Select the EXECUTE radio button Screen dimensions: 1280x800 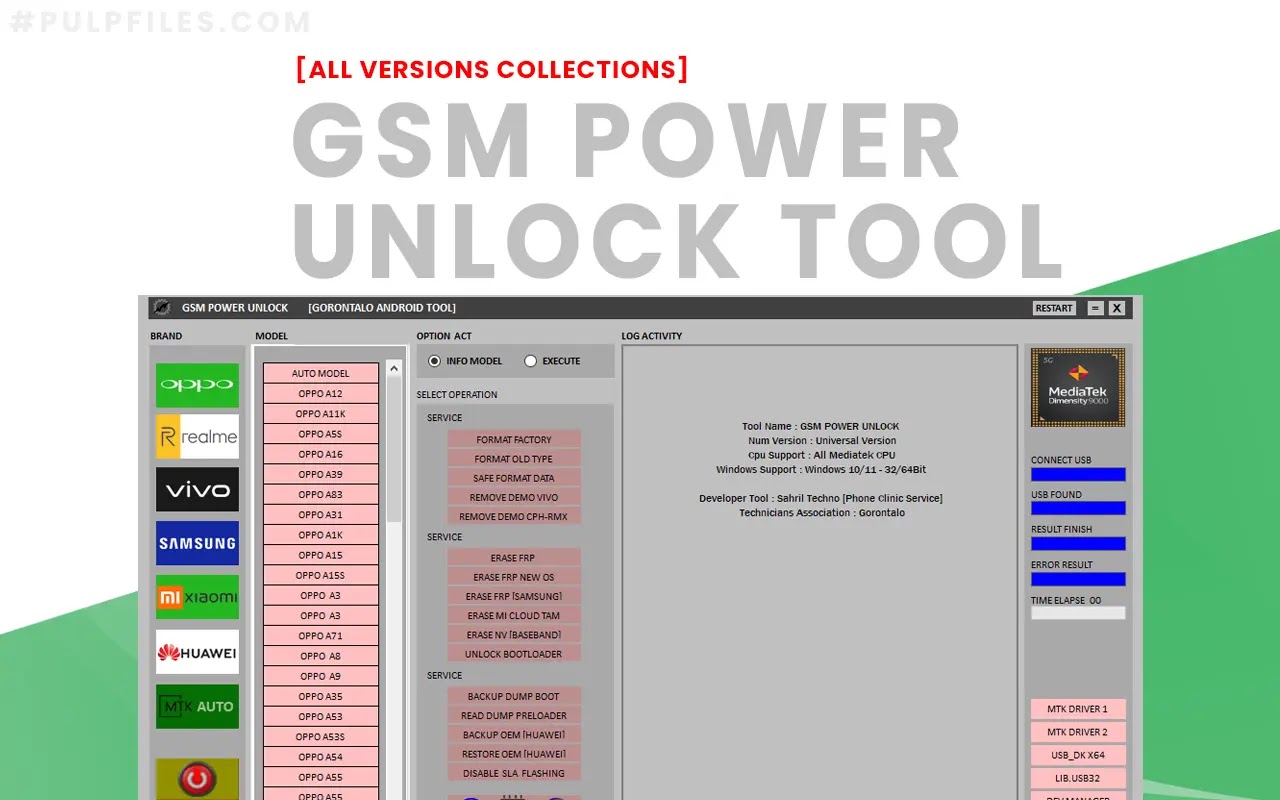tap(530, 361)
